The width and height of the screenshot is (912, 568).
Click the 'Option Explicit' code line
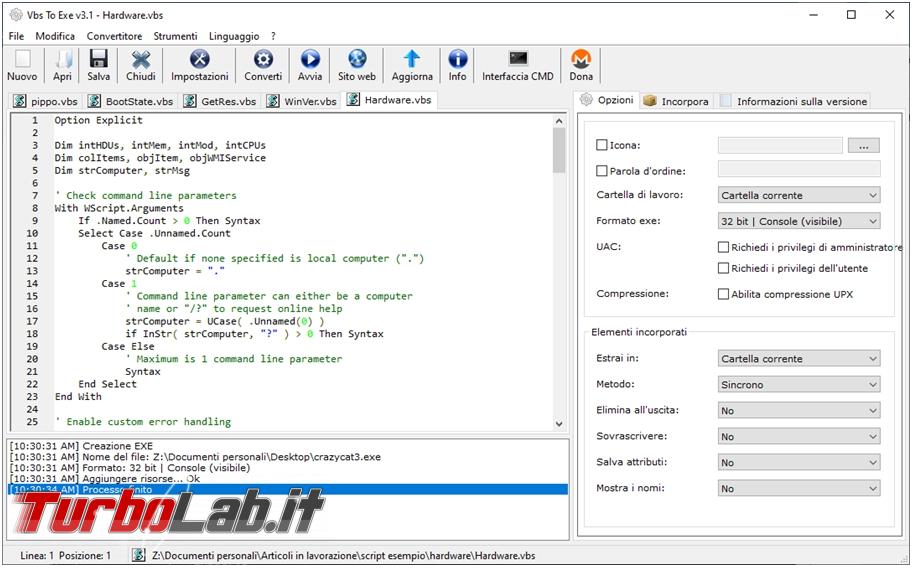point(98,120)
